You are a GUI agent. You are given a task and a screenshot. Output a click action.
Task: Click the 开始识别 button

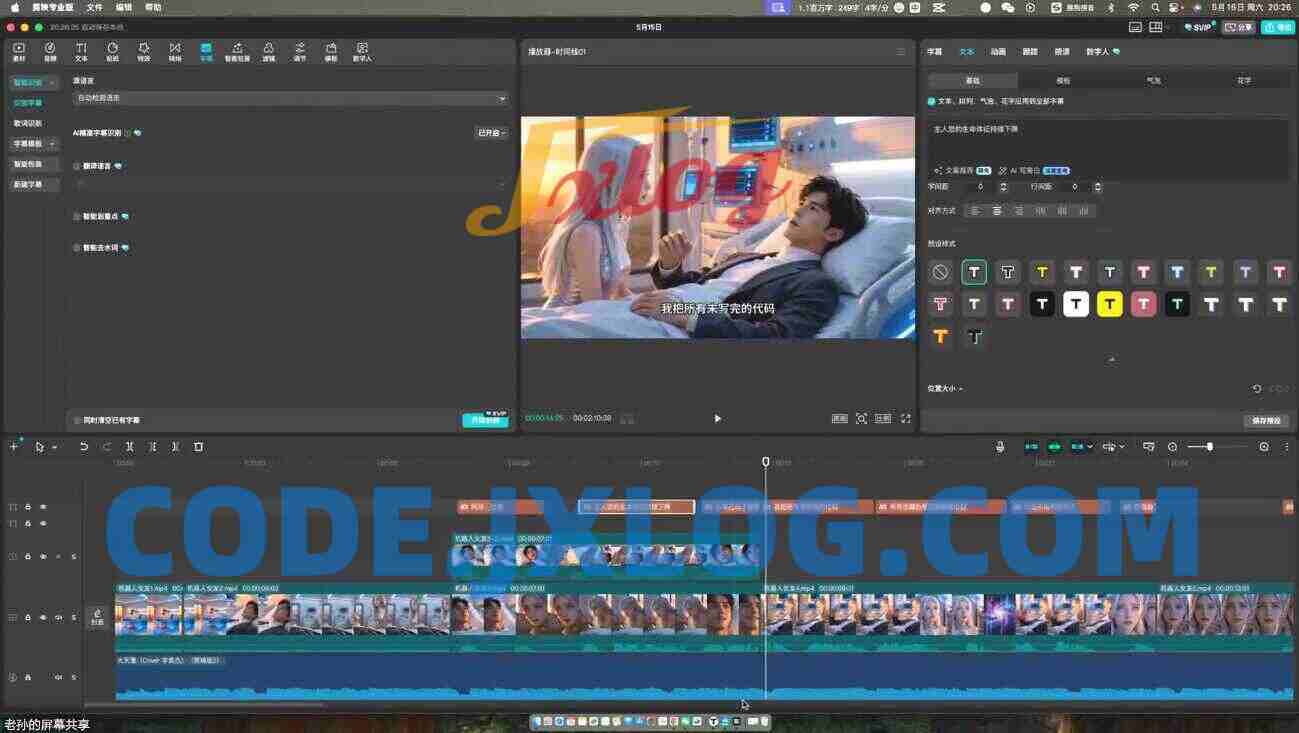click(485, 420)
